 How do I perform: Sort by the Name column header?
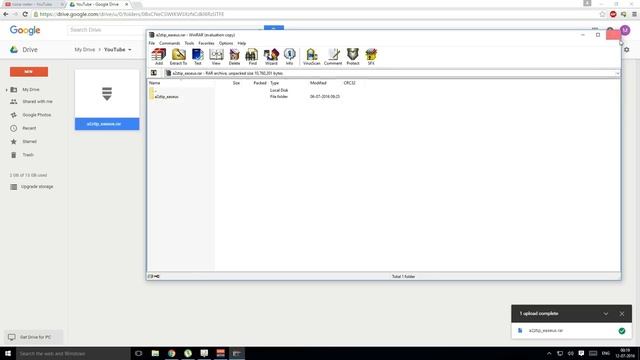(155, 83)
